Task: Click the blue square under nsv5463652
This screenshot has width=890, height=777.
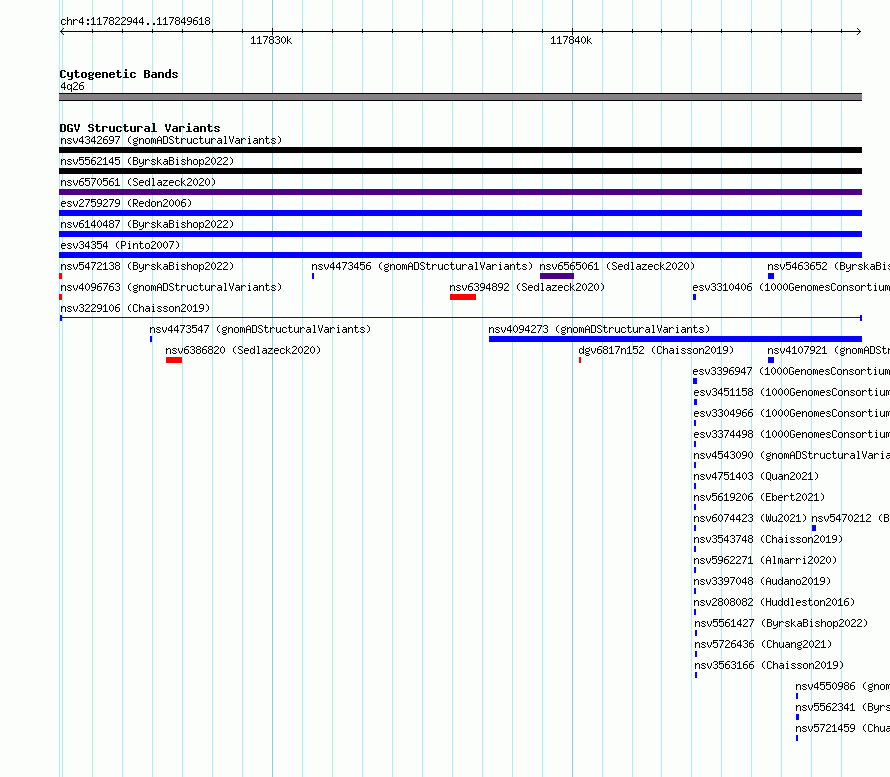Action: pyautogui.click(x=771, y=276)
